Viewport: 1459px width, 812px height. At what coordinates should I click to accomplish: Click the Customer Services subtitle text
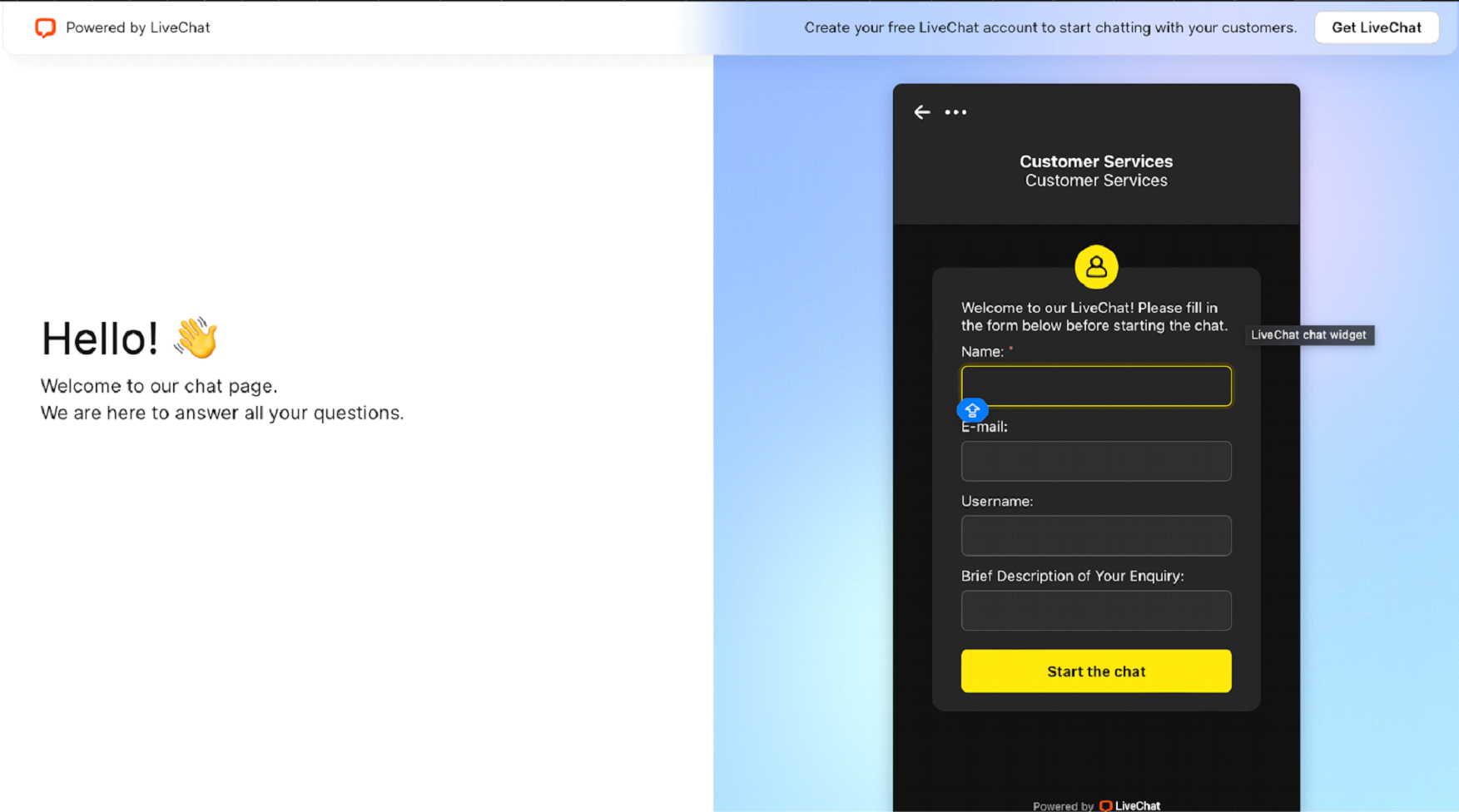point(1096,181)
